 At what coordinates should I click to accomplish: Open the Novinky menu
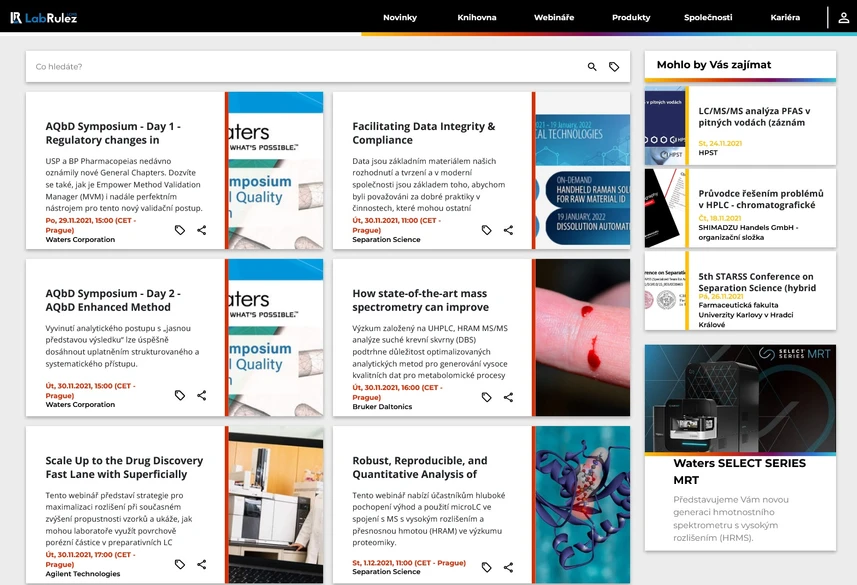coord(400,17)
